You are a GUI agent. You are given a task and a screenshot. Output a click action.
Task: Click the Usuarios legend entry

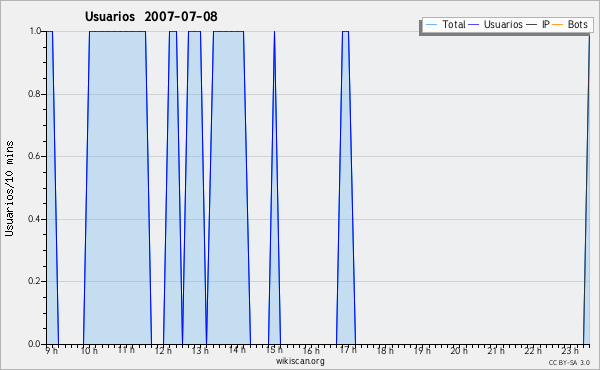point(496,24)
